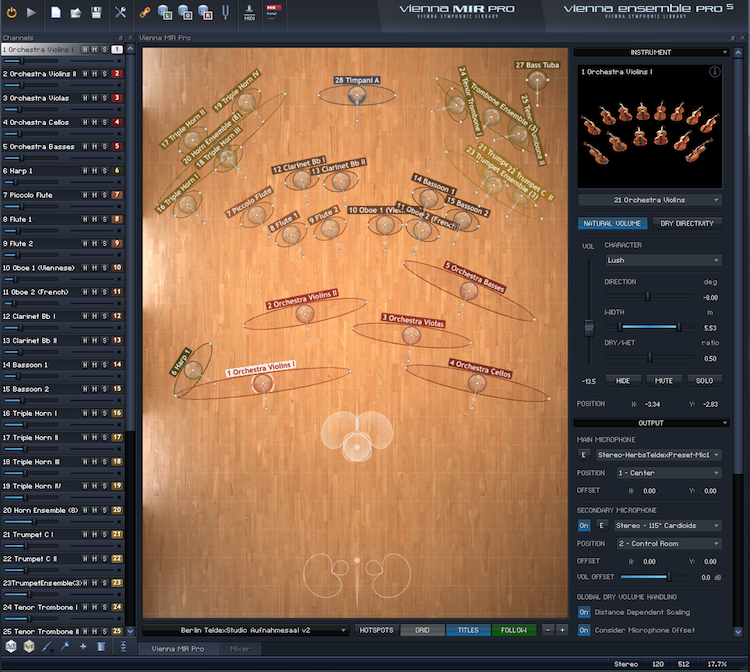Screen dimensions: 750x672
Task: Click the chain link icon in the toolbar
Action: point(145,12)
